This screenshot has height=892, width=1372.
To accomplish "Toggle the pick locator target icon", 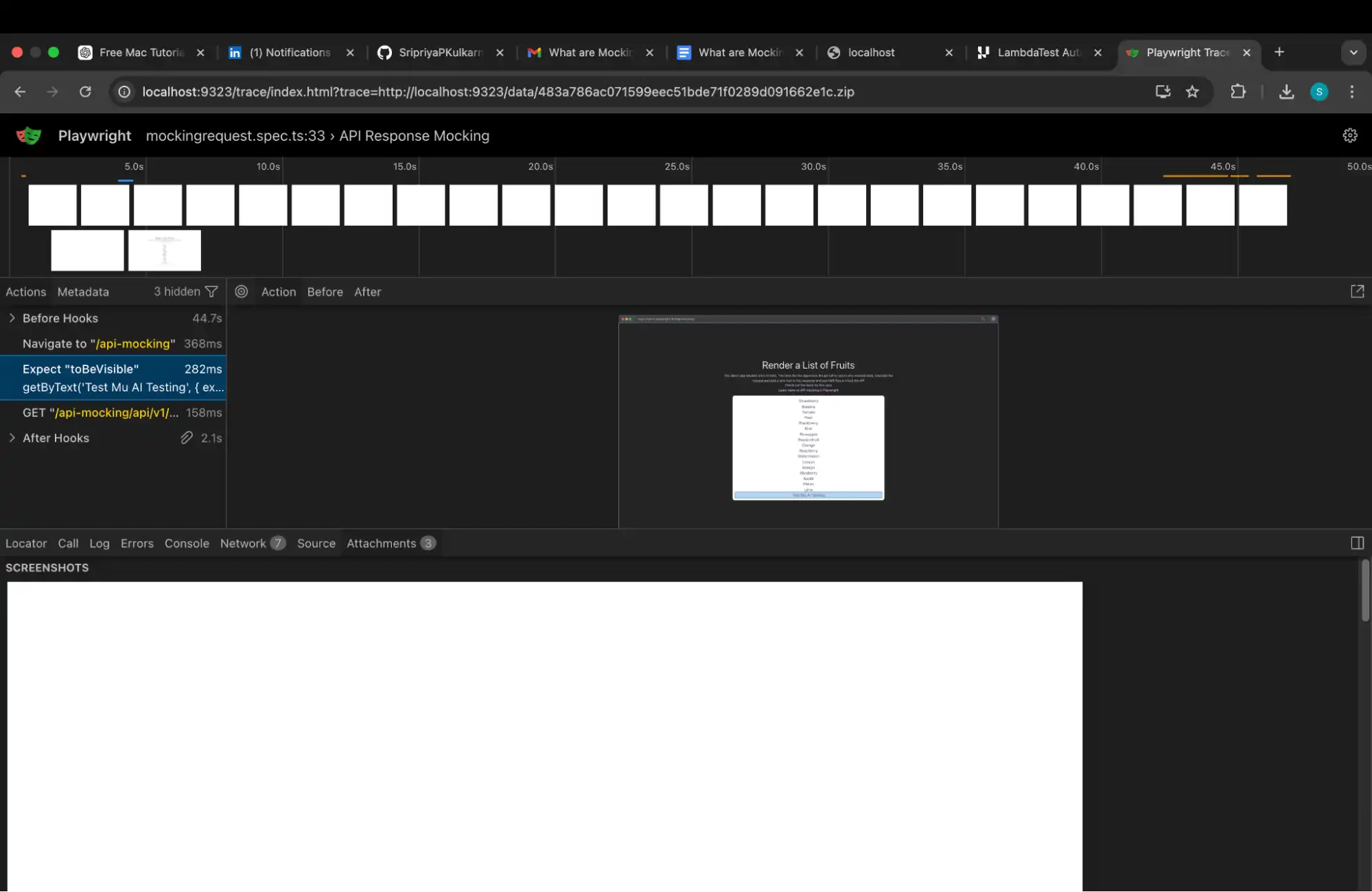I will pos(242,292).
